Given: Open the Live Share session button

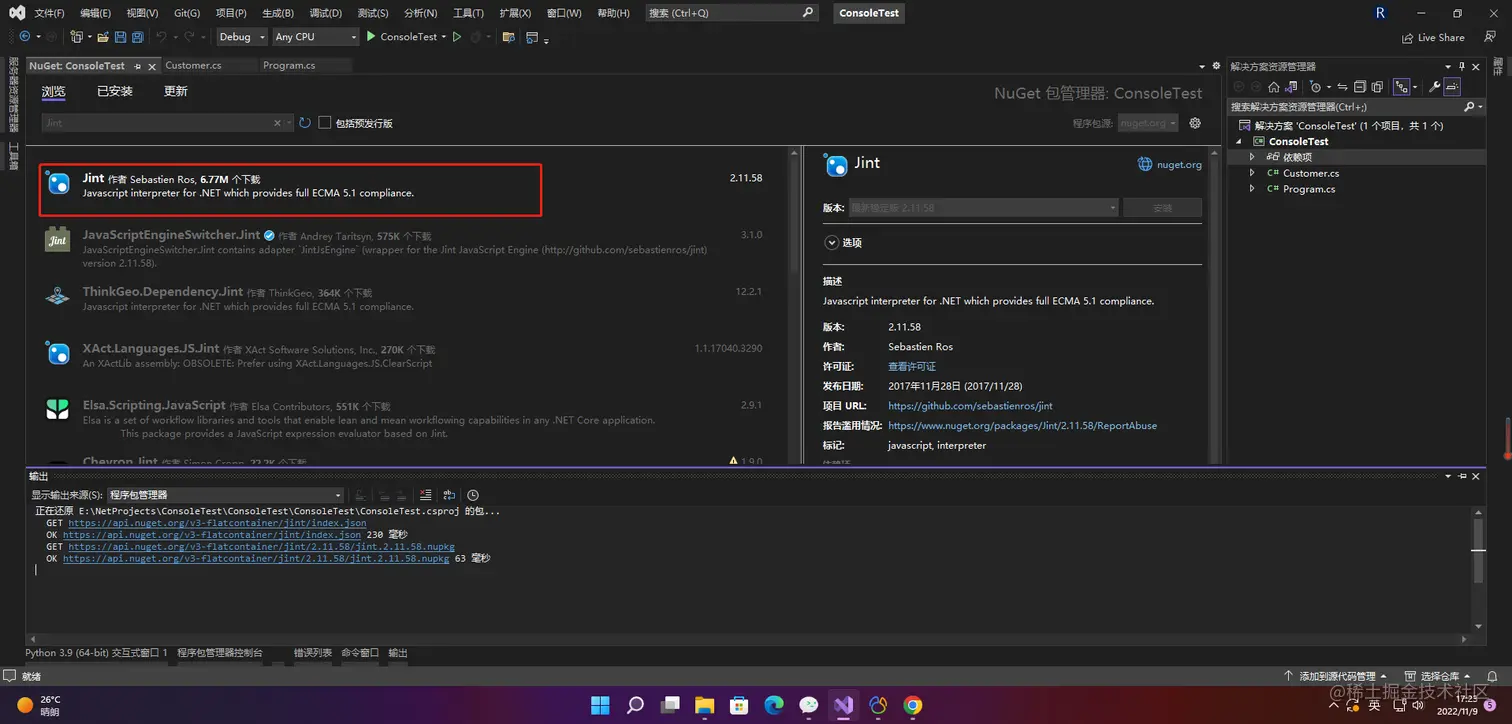Looking at the screenshot, I should (1433, 37).
